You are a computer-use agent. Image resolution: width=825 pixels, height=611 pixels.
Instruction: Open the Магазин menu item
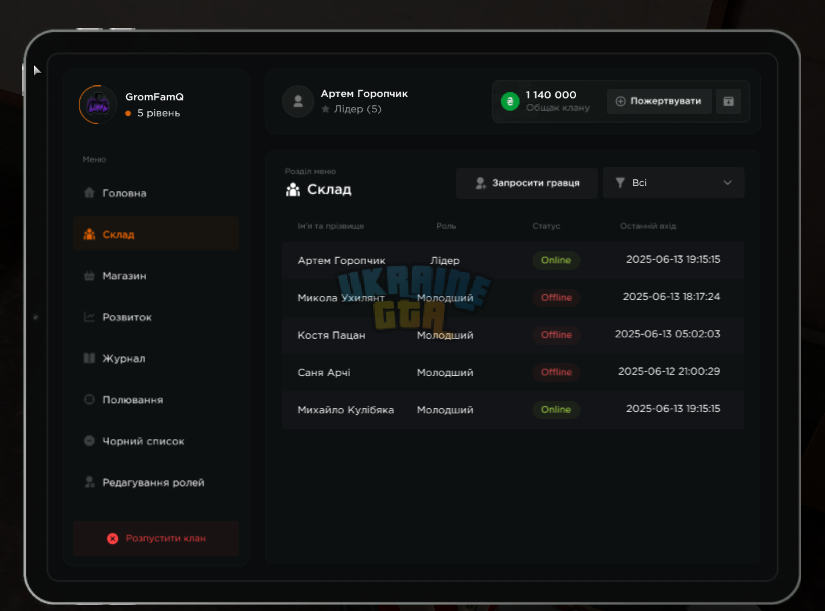pos(156,276)
